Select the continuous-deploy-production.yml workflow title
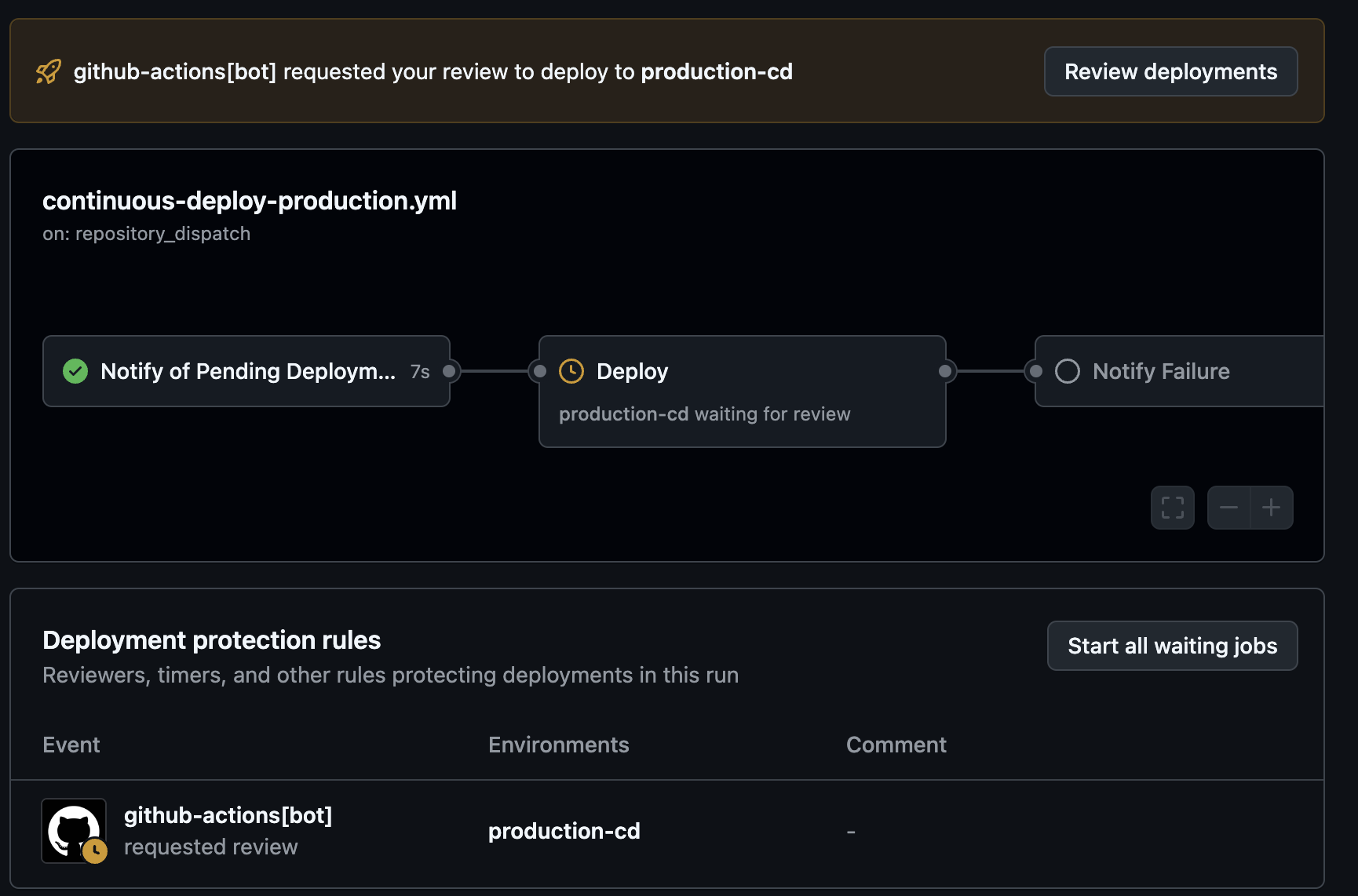 tap(250, 201)
